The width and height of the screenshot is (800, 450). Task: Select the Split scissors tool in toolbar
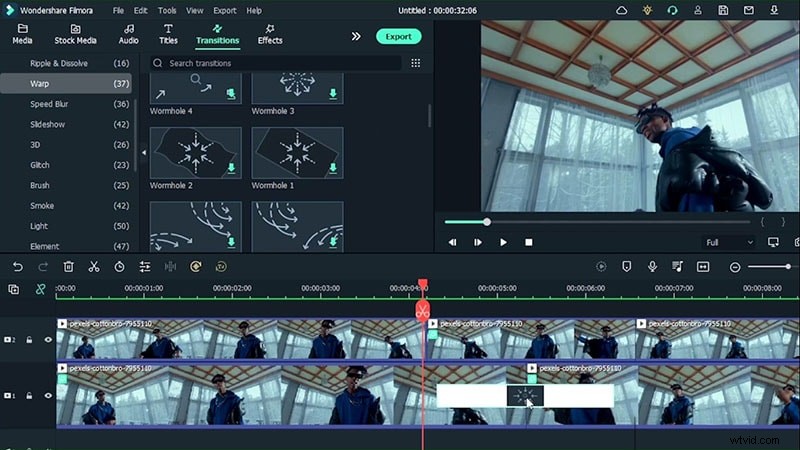[94, 266]
